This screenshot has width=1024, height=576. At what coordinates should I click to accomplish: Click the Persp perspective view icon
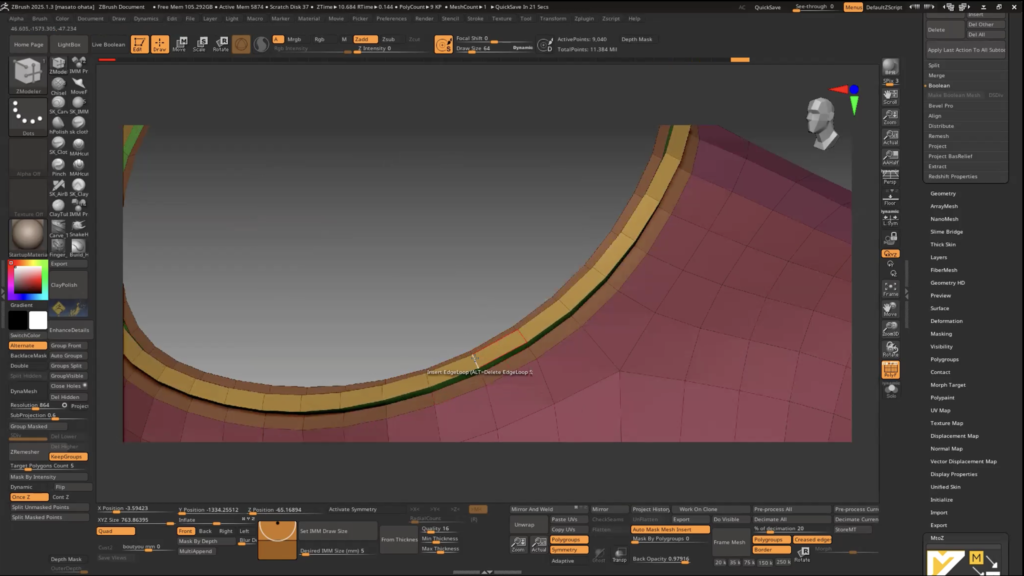click(x=889, y=179)
